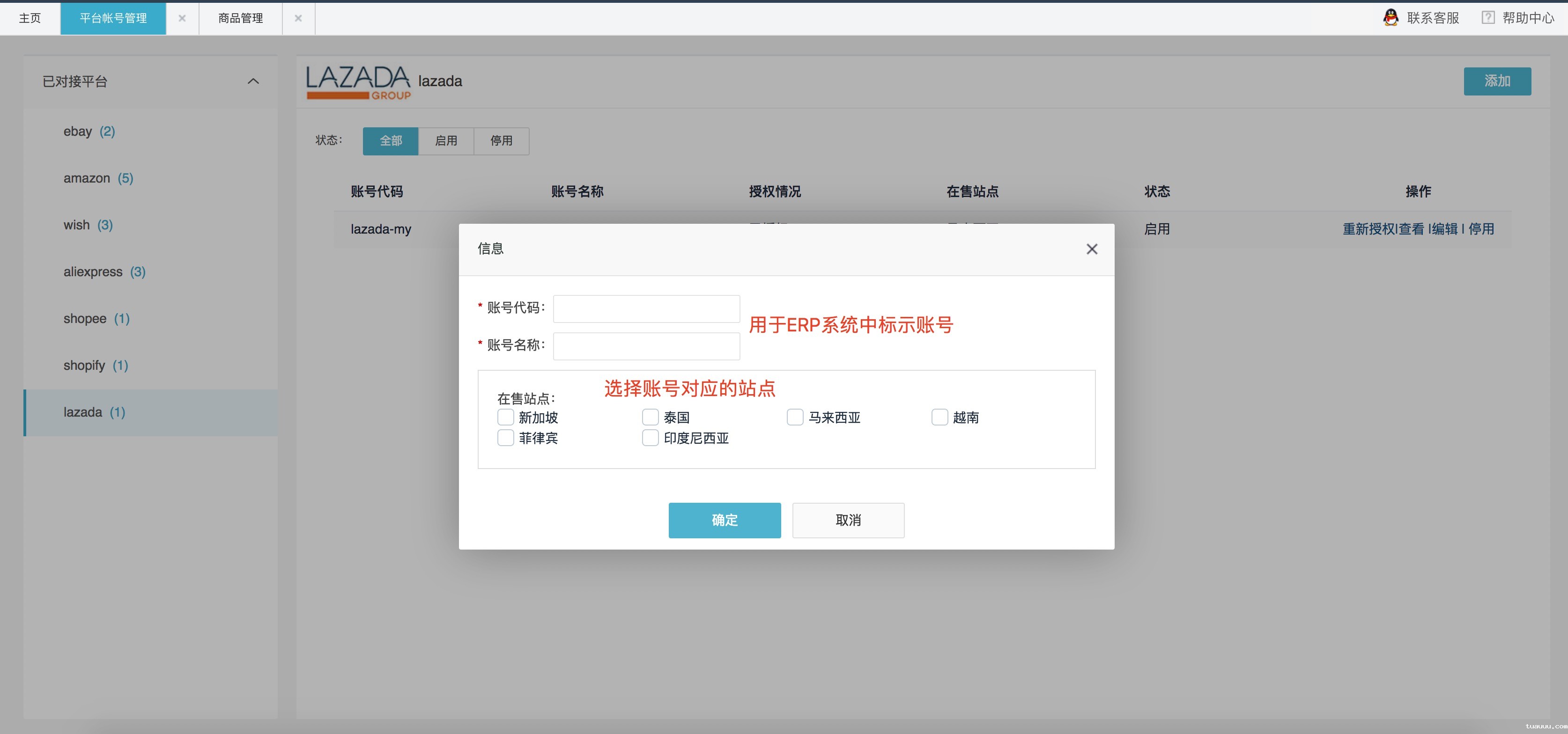1568x734 pixels.
Task: Close the 商品管理 tab with its × icon
Action: (298, 18)
